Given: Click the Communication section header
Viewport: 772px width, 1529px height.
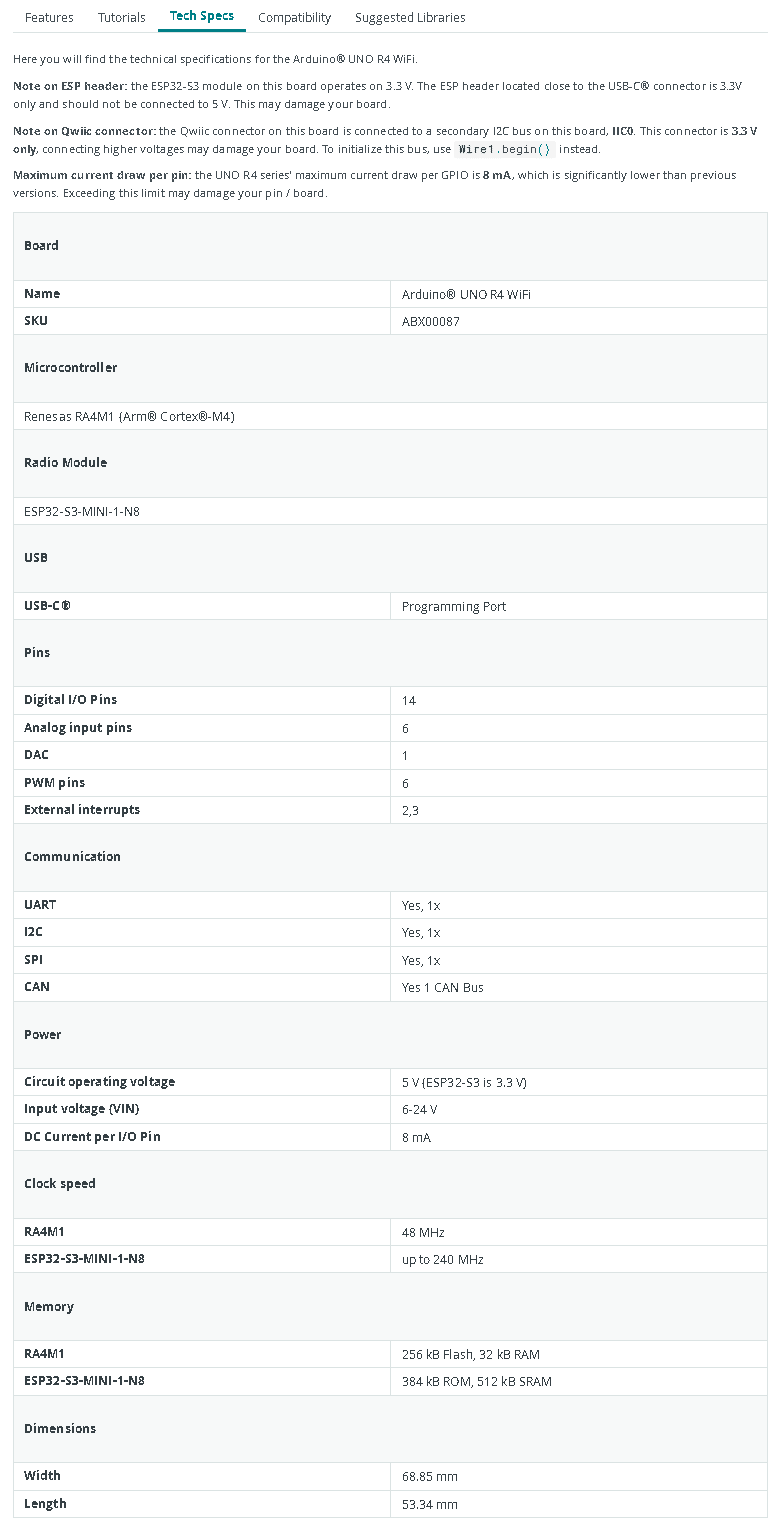Looking at the screenshot, I should coord(73,856).
